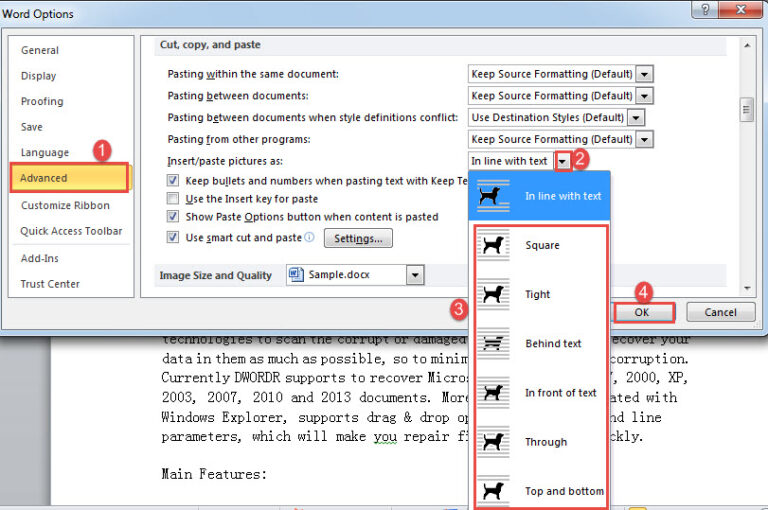Pick the Square wrapping dog icon

(x=493, y=245)
